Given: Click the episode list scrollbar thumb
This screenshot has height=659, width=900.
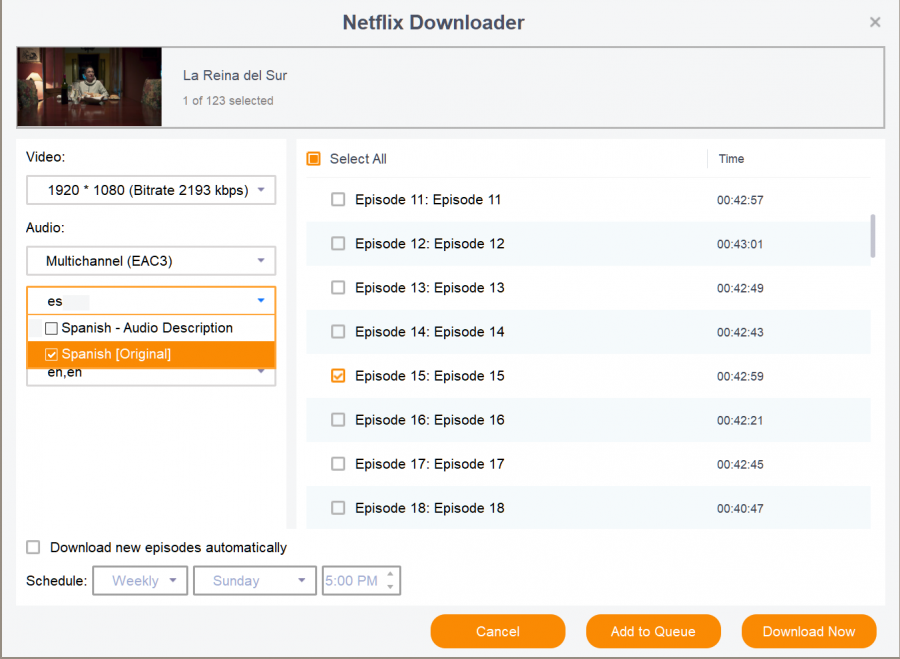Looking at the screenshot, I should tap(873, 236).
